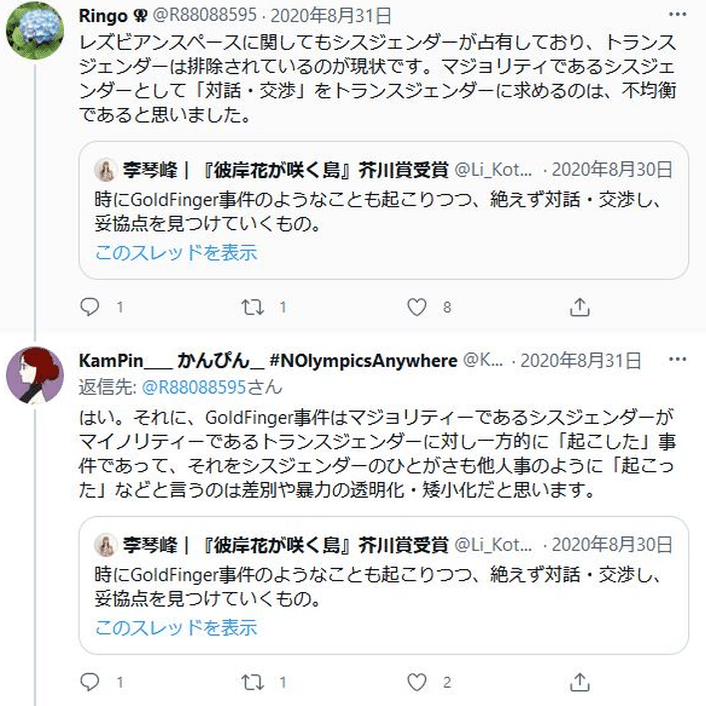Retweet KamPin's tweet
This screenshot has width=706, height=706.
click(253, 682)
